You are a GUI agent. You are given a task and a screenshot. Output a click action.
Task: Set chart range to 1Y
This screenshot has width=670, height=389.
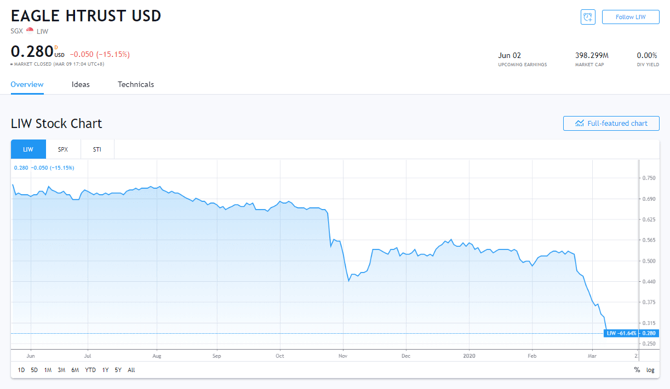[x=106, y=370]
